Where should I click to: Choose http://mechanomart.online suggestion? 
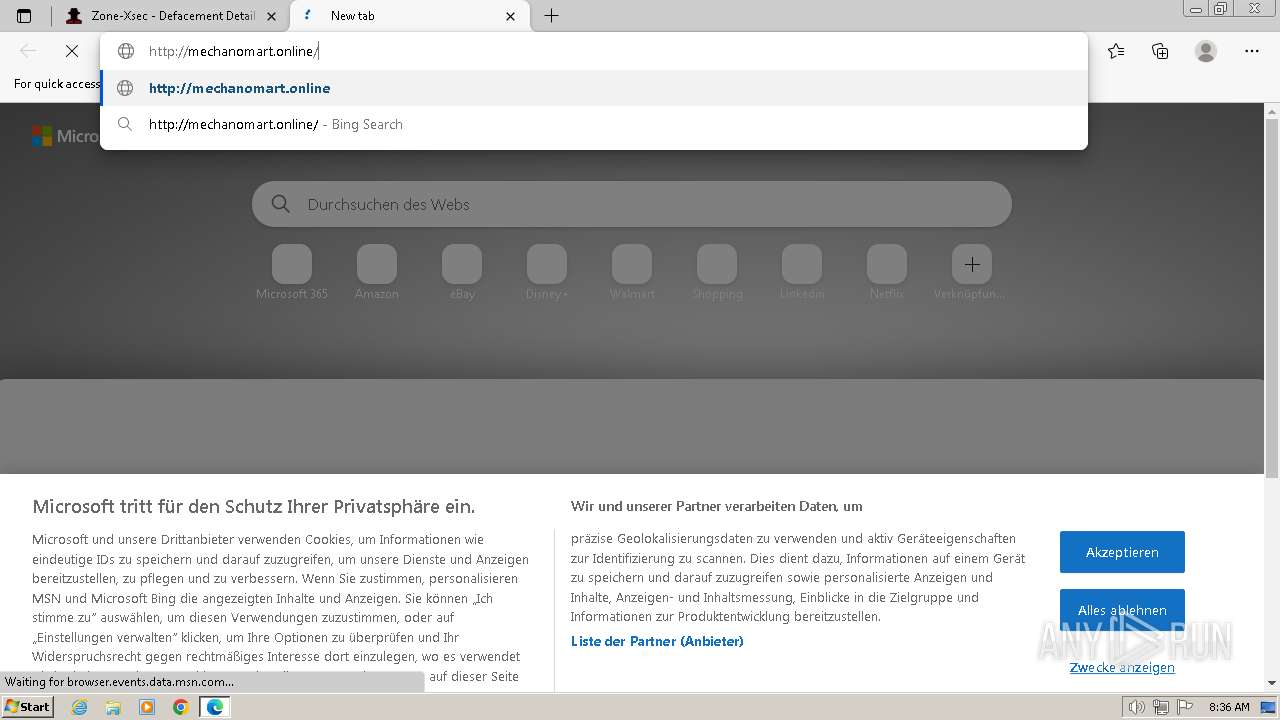pos(594,88)
